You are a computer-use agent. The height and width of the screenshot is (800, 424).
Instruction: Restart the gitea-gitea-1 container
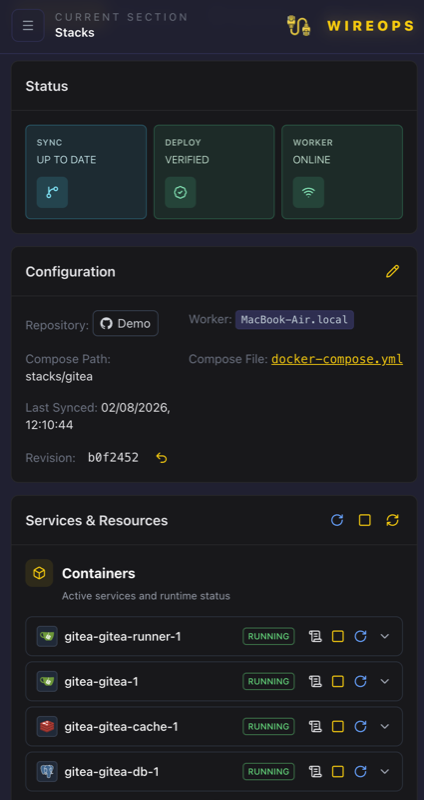[361, 681]
